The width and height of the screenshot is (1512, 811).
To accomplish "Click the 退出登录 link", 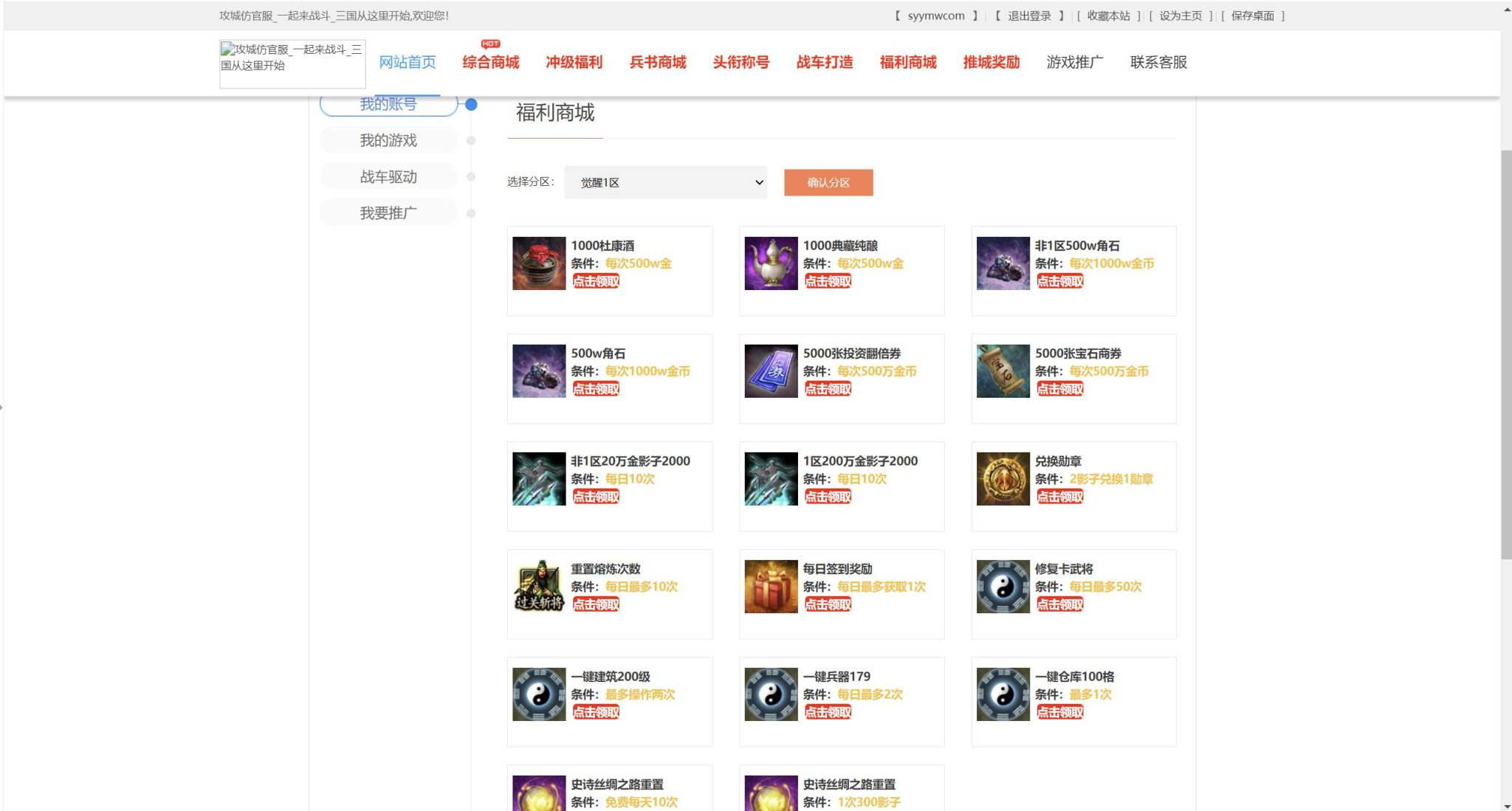I will pyautogui.click(x=1029, y=15).
